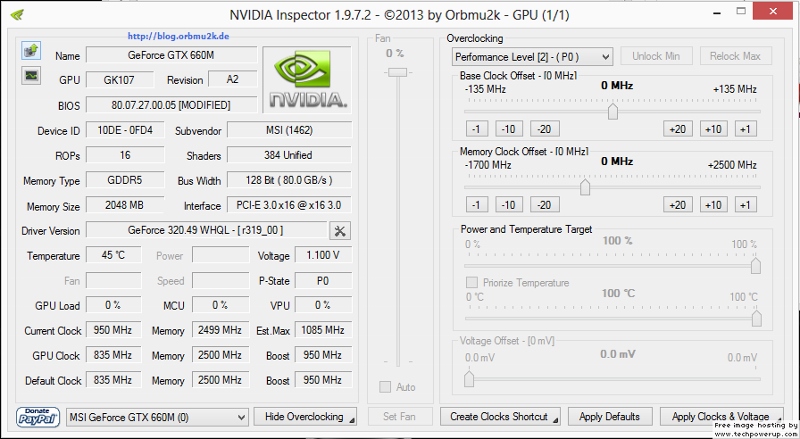Enable the Auto fan checkbox

pos(385,387)
